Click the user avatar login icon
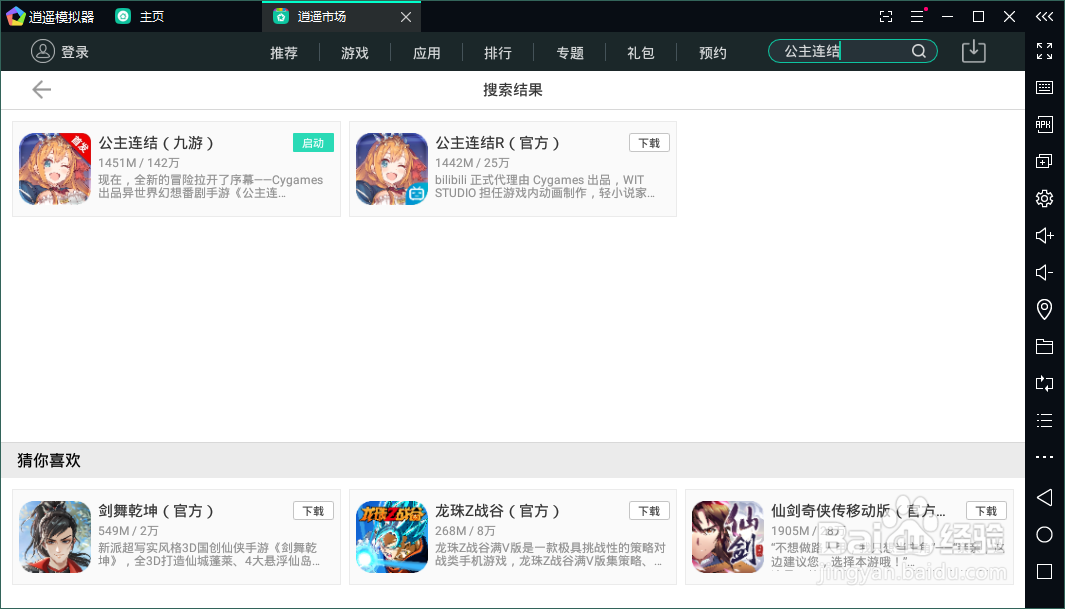This screenshot has height=609, width=1065. coord(42,51)
